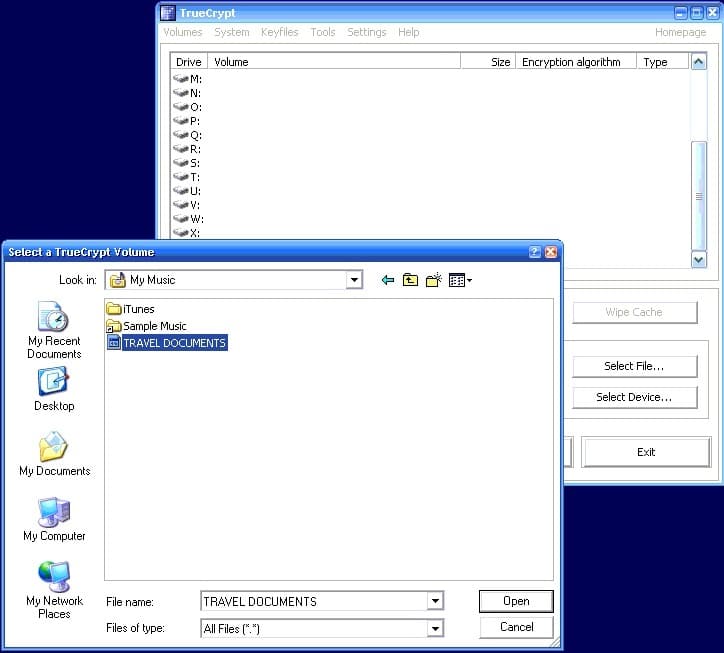
Task: Go up one folder level
Action: point(410,280)
